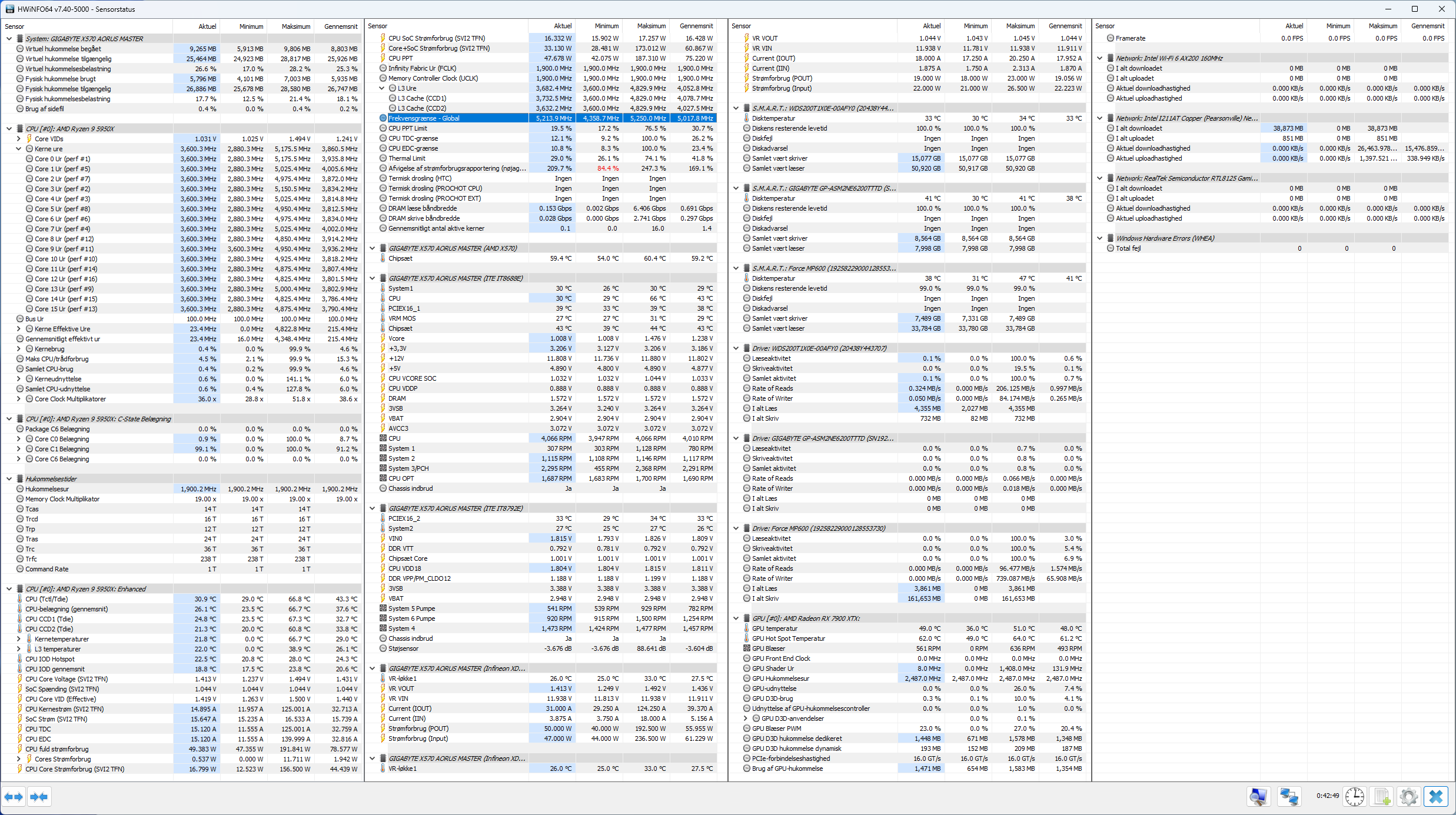Viewport: 1456px width, 815px height.
Task: Select Network: Intel I211AT Copper group header
Action: pos(1271,118)
